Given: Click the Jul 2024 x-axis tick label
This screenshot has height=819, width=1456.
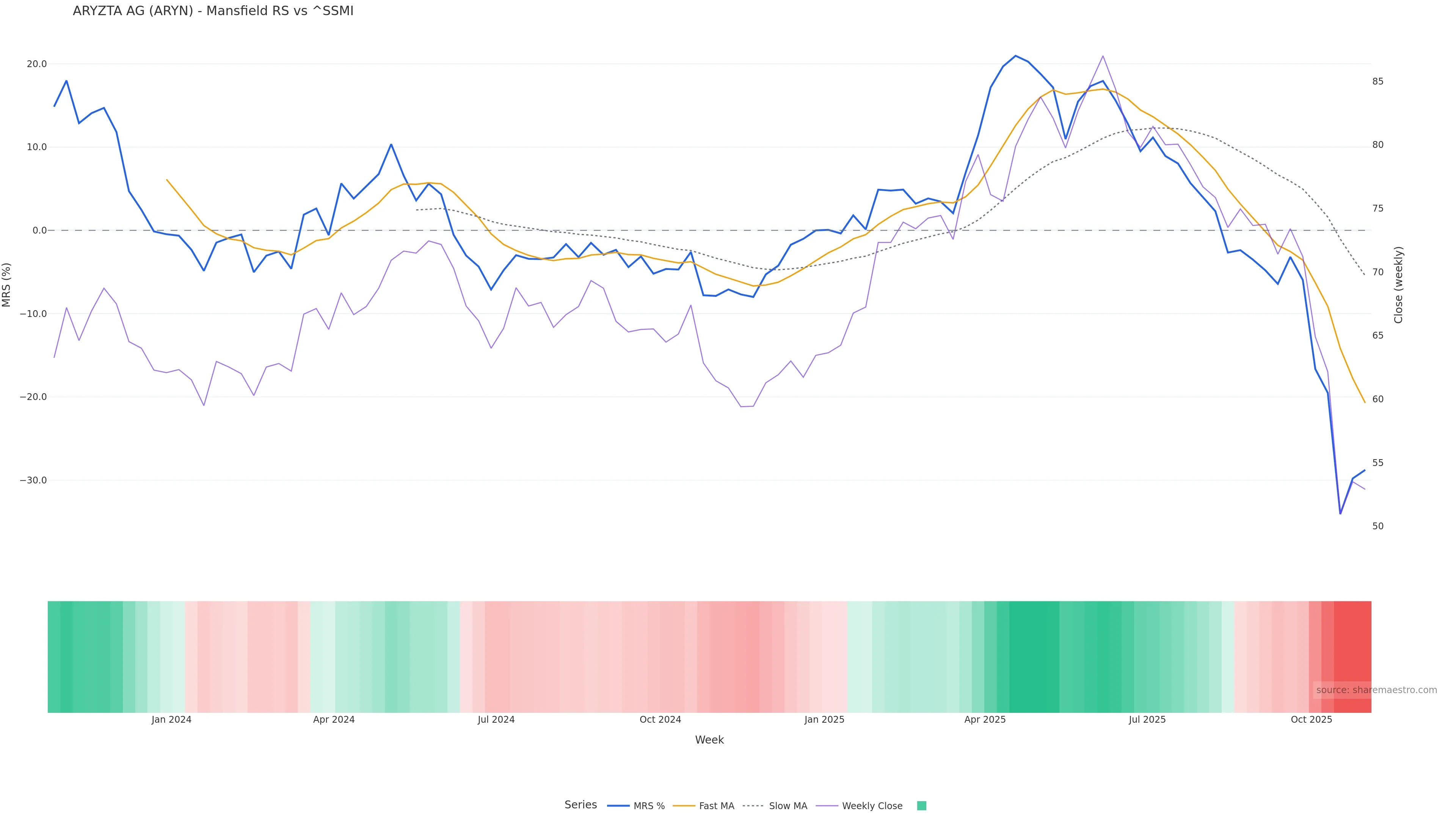Looking at the screenshot, I should click(x=496, y=720).
